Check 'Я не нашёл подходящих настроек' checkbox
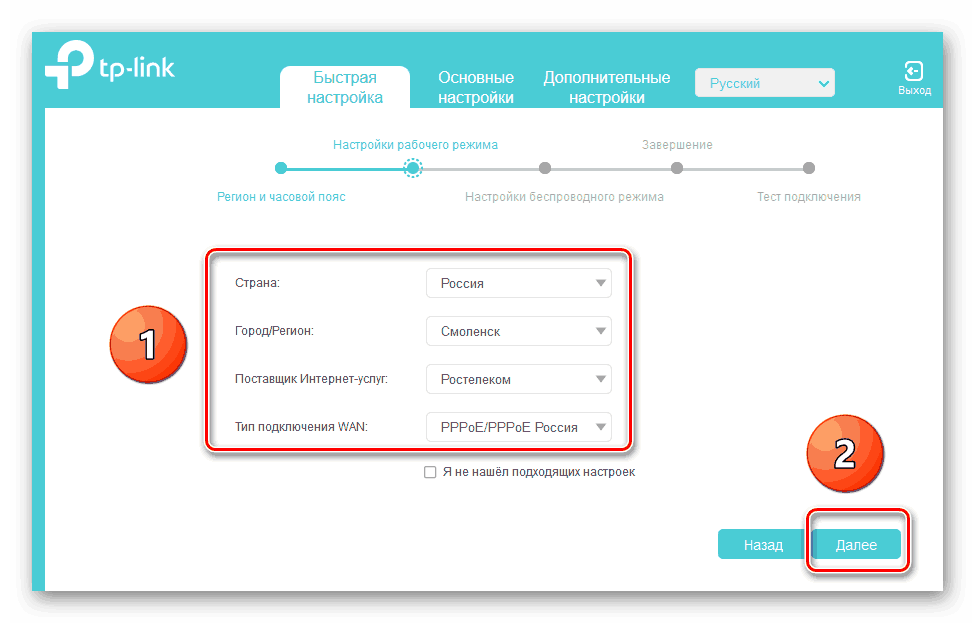975x623 pixels. (430, 472)
